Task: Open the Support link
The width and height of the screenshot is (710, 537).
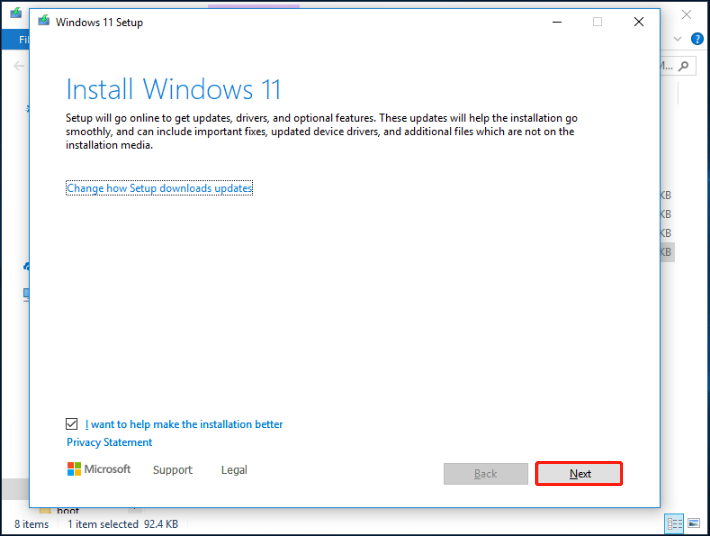Action: click(173, 470)
